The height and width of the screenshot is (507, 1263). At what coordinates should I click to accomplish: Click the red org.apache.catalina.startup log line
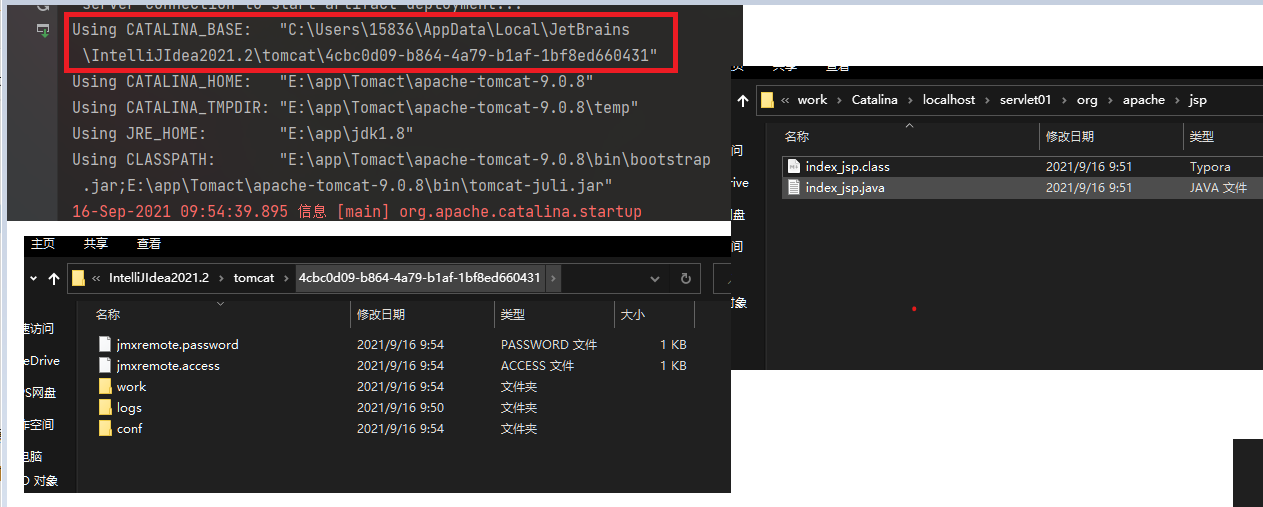pos(357,211)
